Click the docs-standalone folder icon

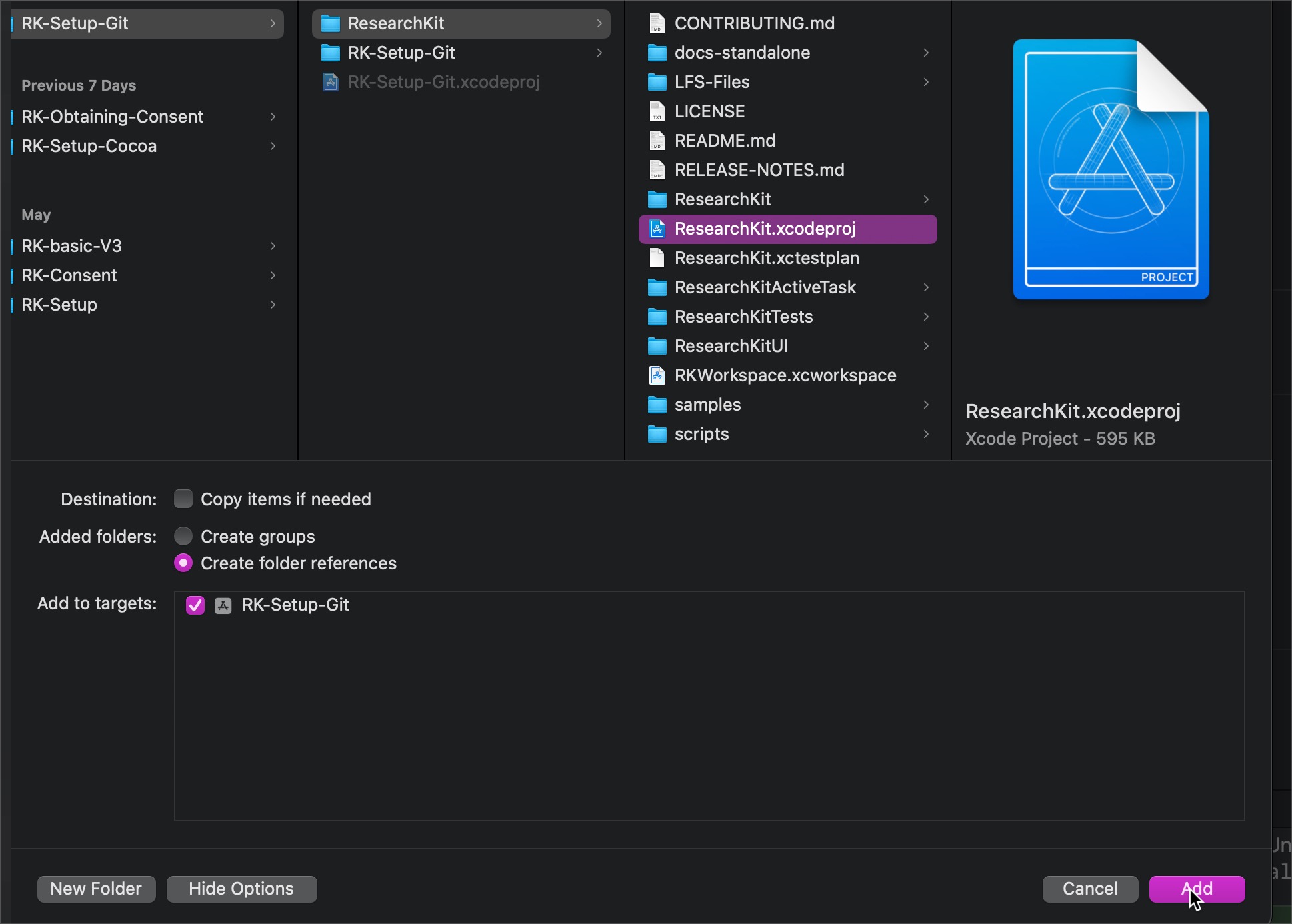pyautogui.click(x=657, y=53)
